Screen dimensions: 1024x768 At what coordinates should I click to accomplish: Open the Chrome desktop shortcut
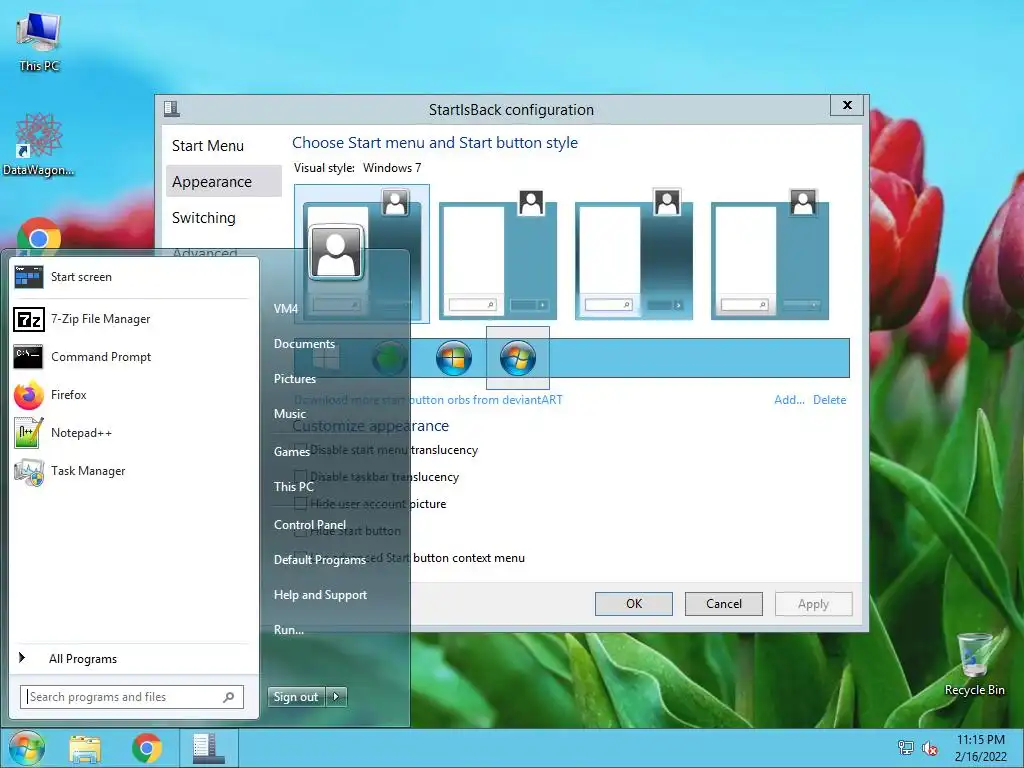pos(39,236)
